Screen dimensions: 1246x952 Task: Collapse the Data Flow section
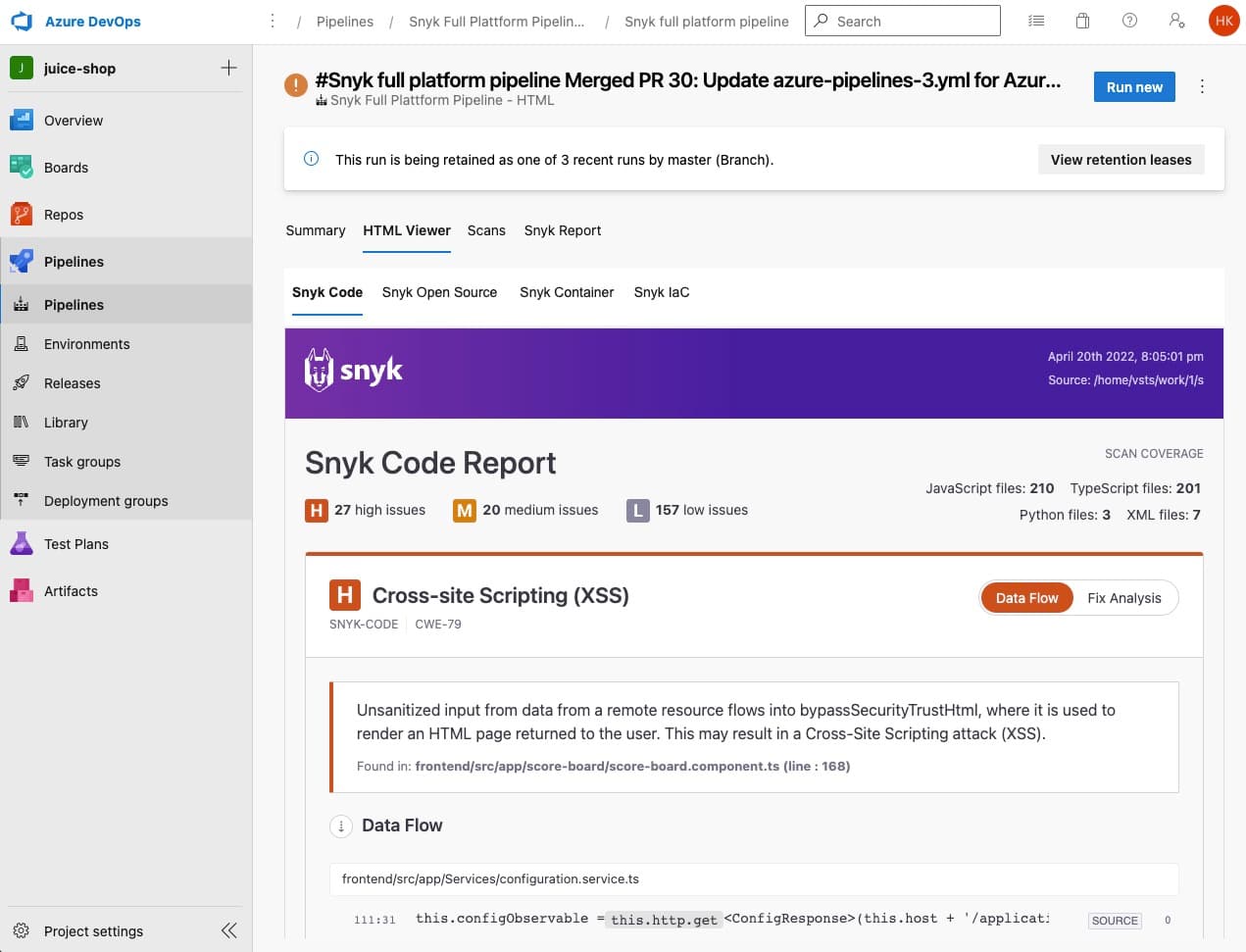tap(340, 826)
